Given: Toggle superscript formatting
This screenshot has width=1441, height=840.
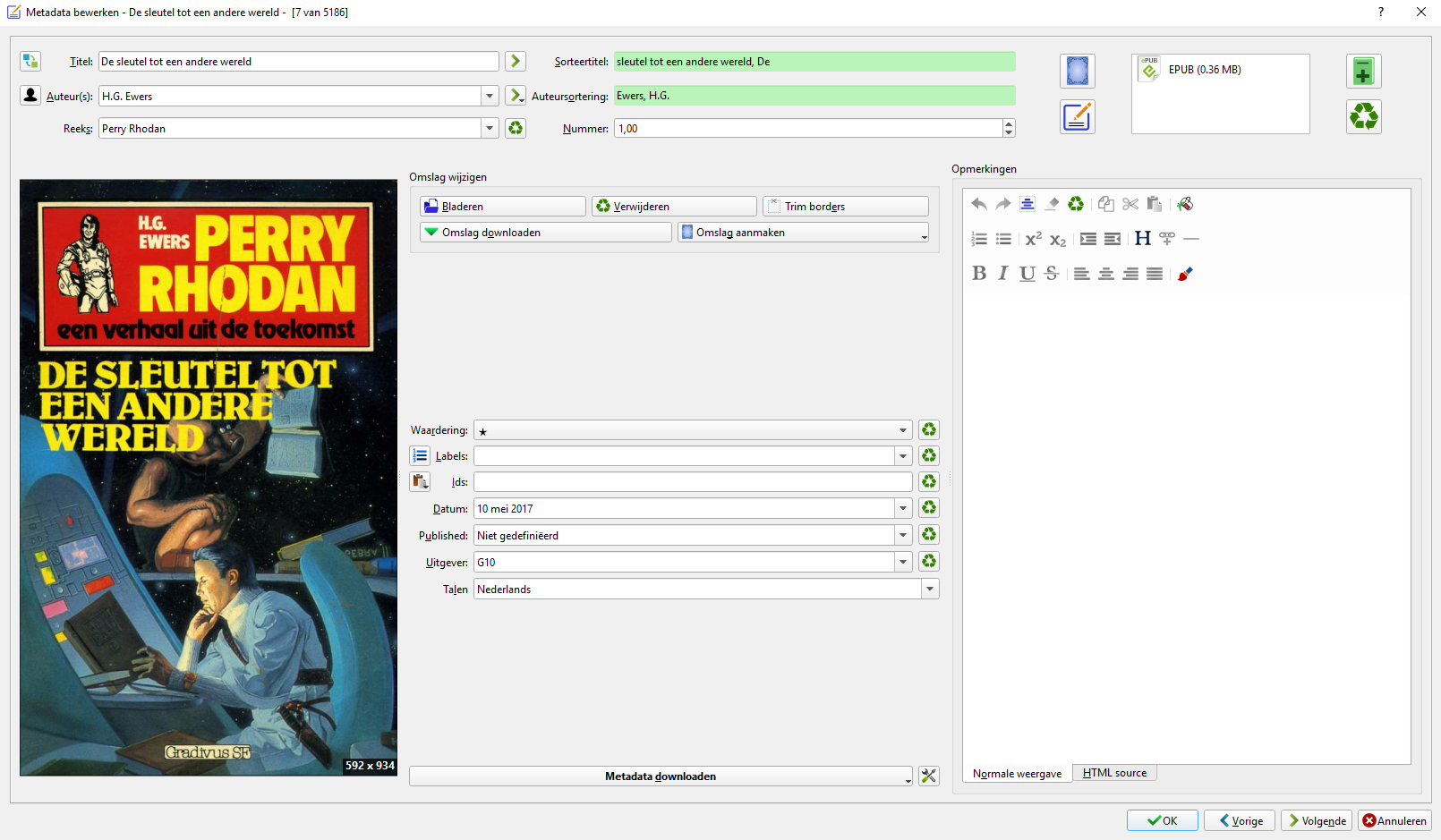Looking at the screenshot, I should point(1034,239).
